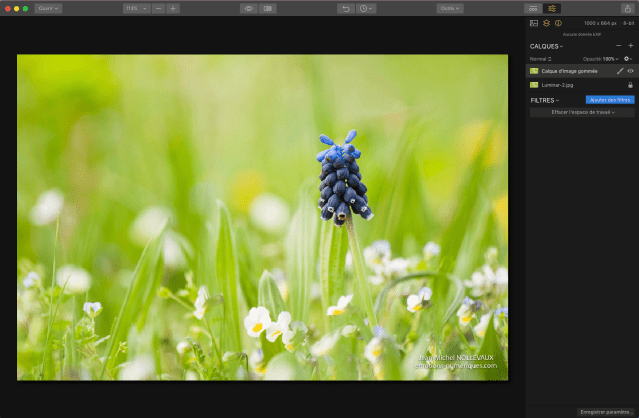Remove layer with the minus icon
639x418 pixels.
point(618,46)
